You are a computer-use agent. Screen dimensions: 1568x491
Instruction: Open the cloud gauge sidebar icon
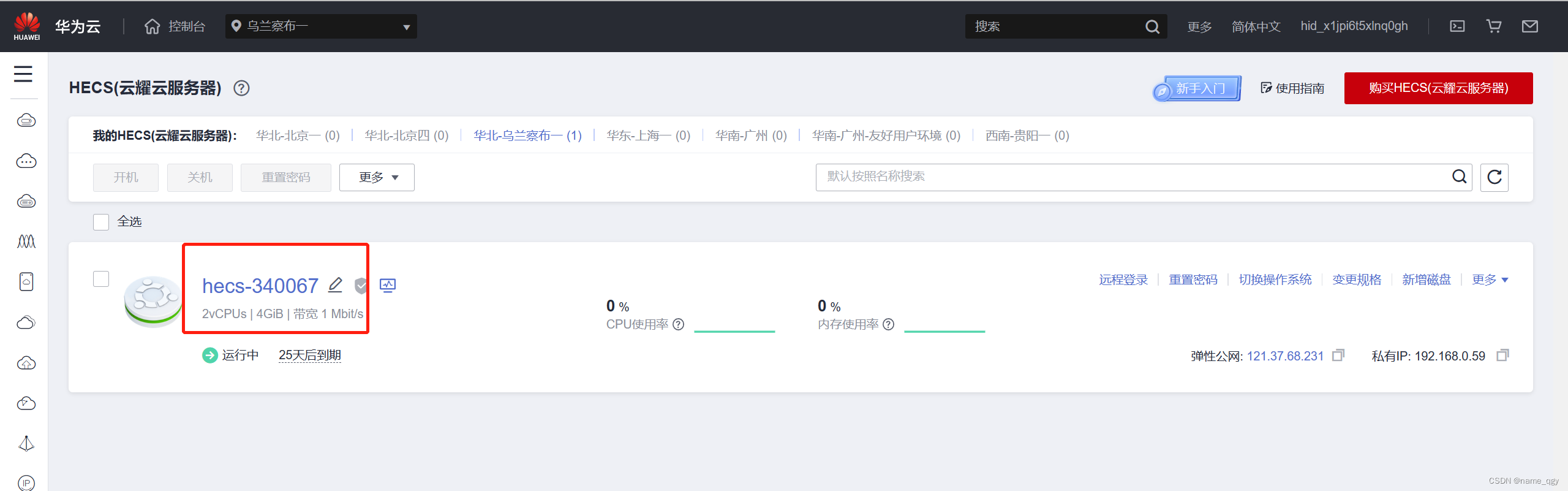[x=26, y=403]
